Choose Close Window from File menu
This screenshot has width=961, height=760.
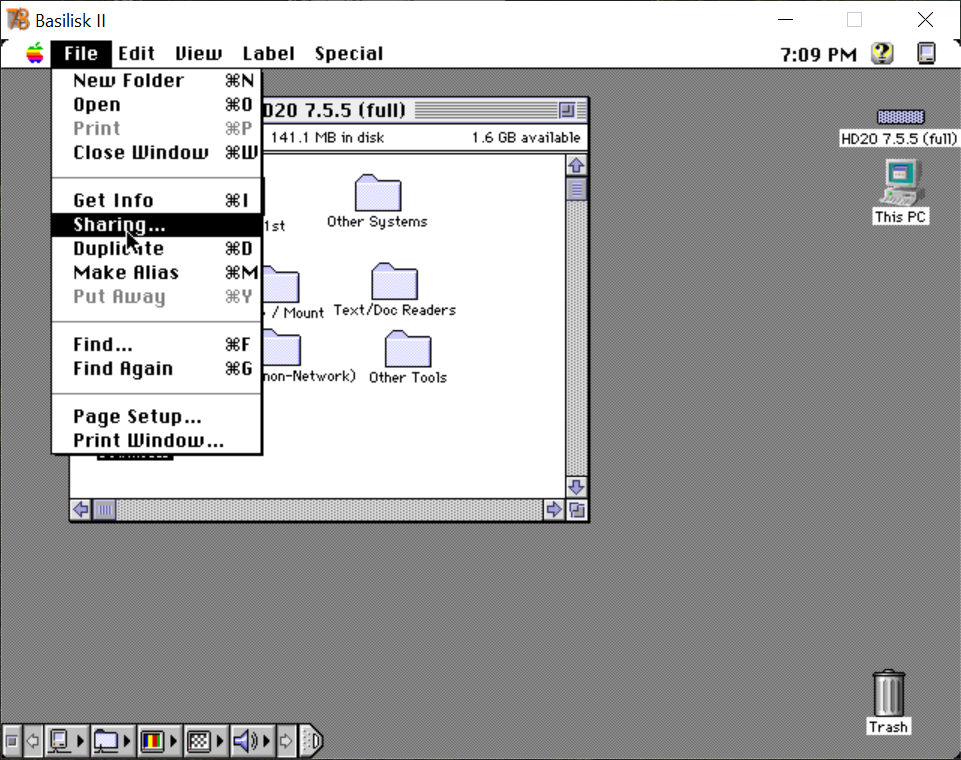157,152
